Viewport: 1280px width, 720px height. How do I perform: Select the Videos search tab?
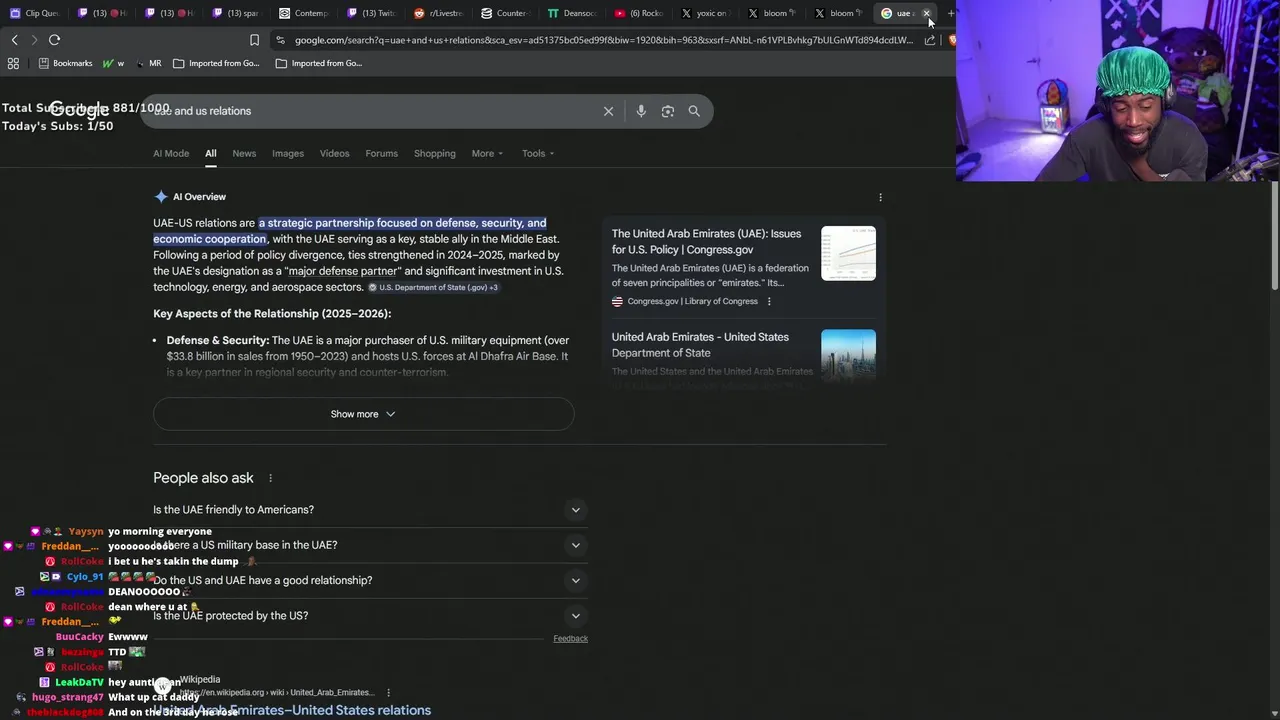click(334, 153)
